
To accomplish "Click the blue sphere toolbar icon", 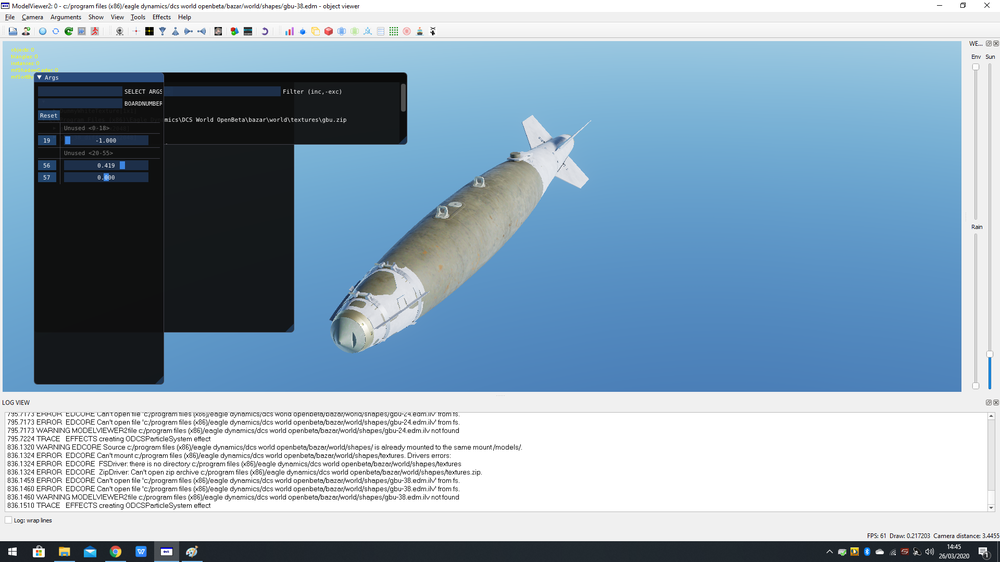I will (43, 31).
